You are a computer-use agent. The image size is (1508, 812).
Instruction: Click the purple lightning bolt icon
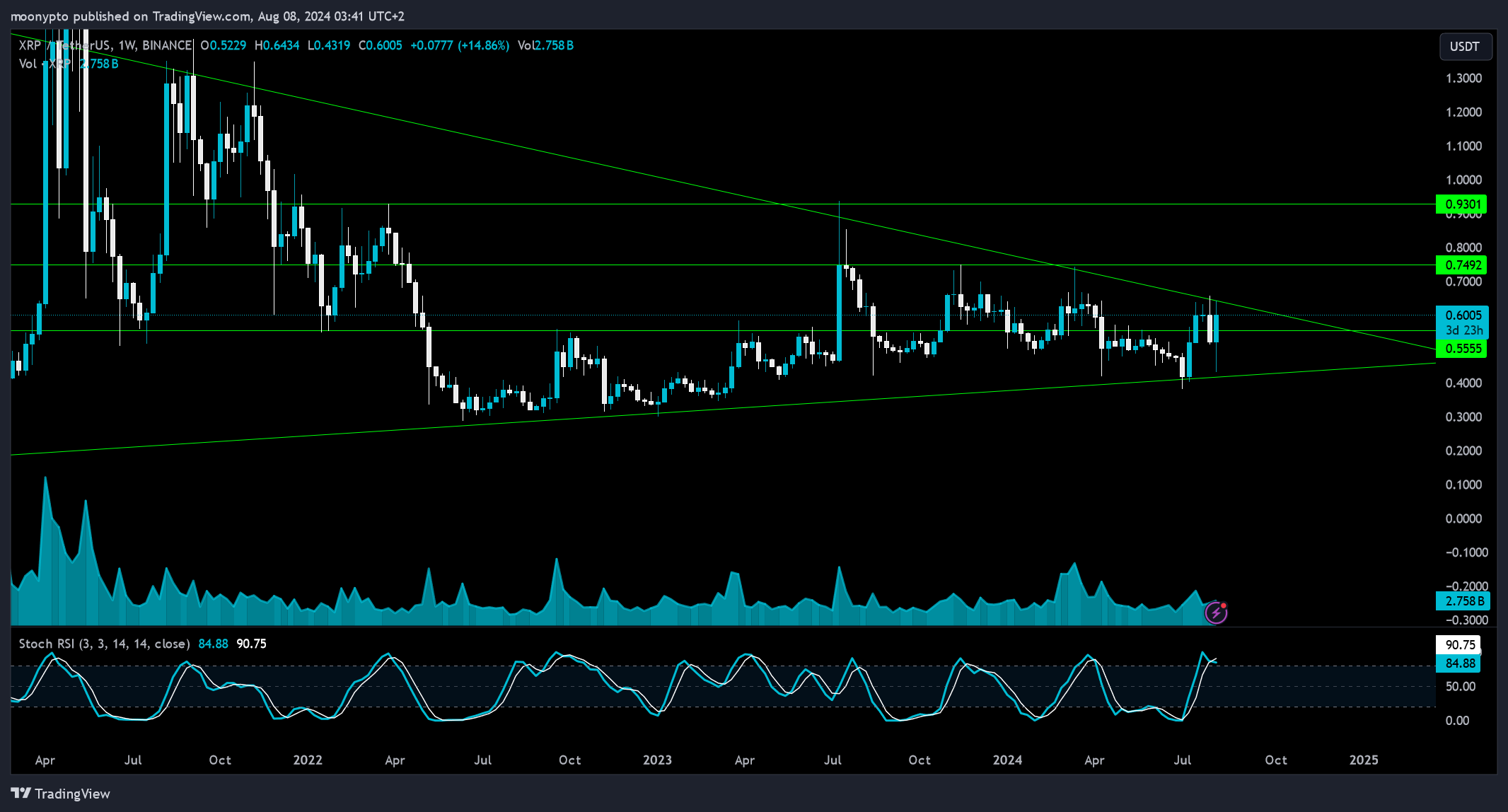tap(1216, 613)
